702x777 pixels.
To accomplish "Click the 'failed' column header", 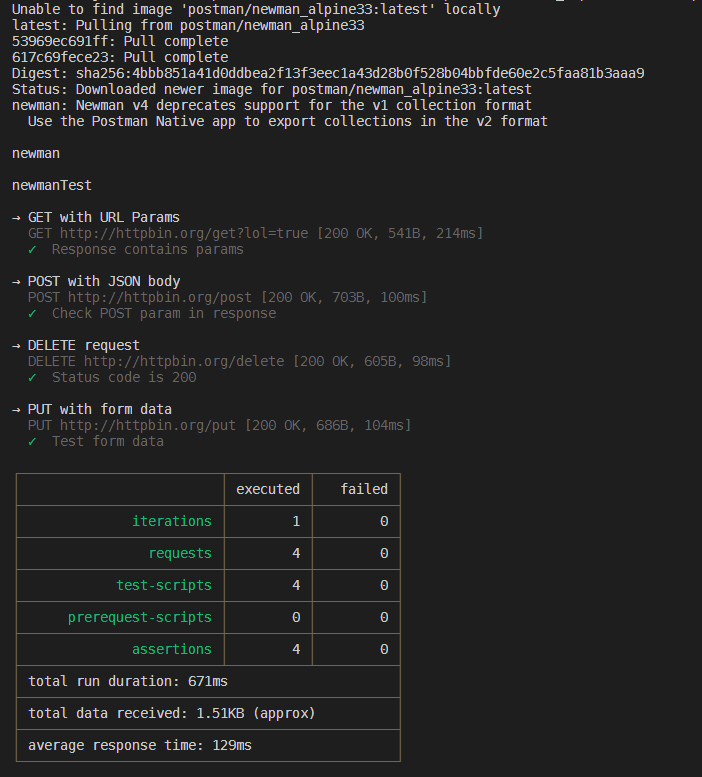I will pos(364,489).
